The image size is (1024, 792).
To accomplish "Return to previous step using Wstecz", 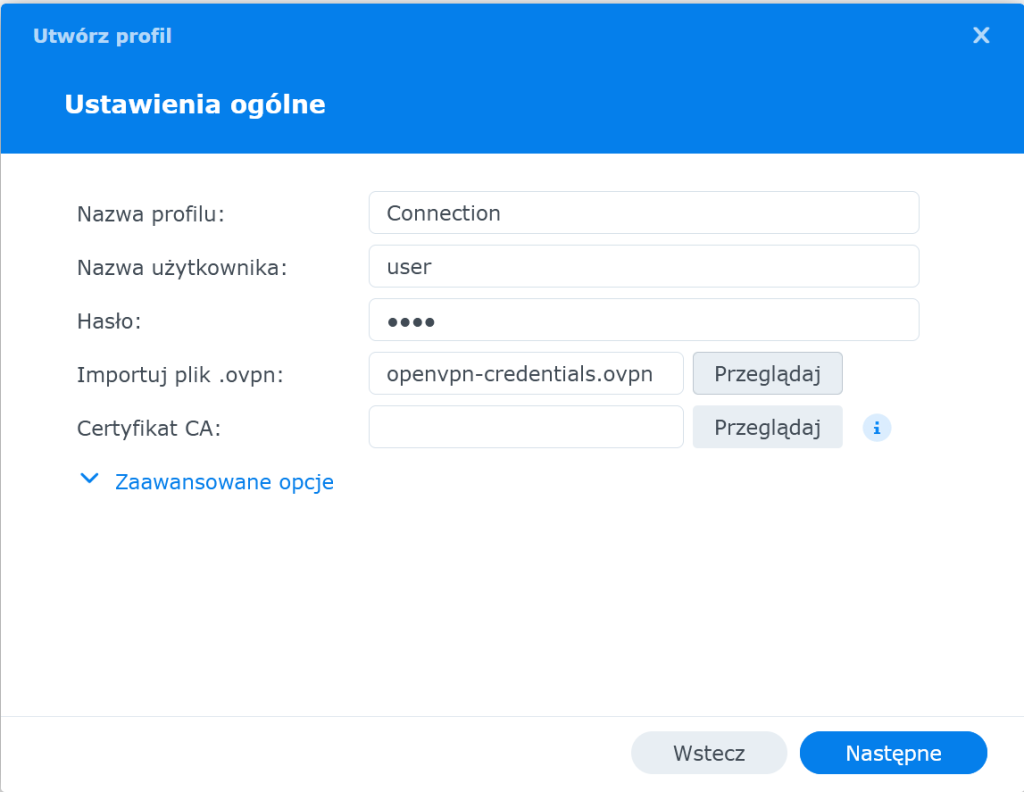I will 709,753.
